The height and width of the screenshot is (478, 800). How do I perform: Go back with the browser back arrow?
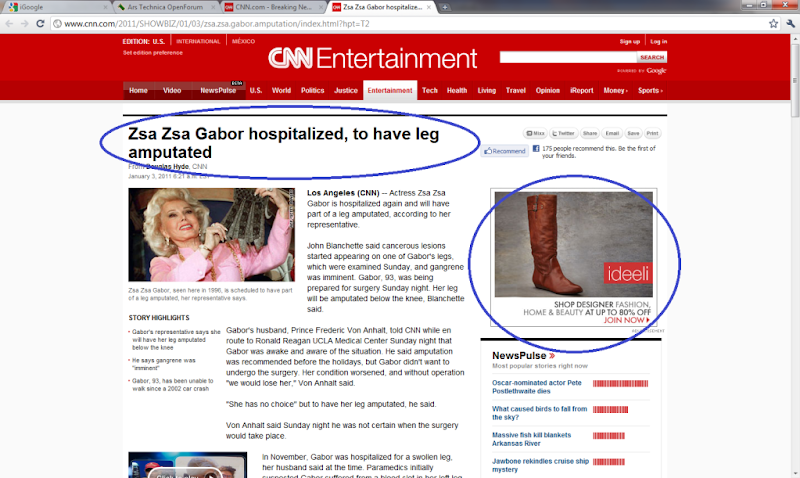(9, 23)
